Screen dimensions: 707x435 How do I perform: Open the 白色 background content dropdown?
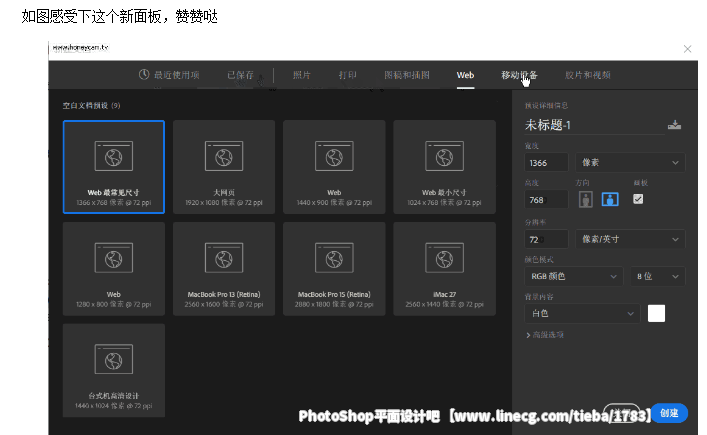(582, 314)
